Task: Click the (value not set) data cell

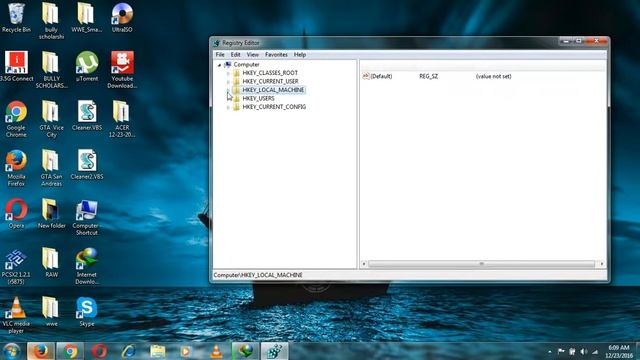Action: click(x=493, y=76)
